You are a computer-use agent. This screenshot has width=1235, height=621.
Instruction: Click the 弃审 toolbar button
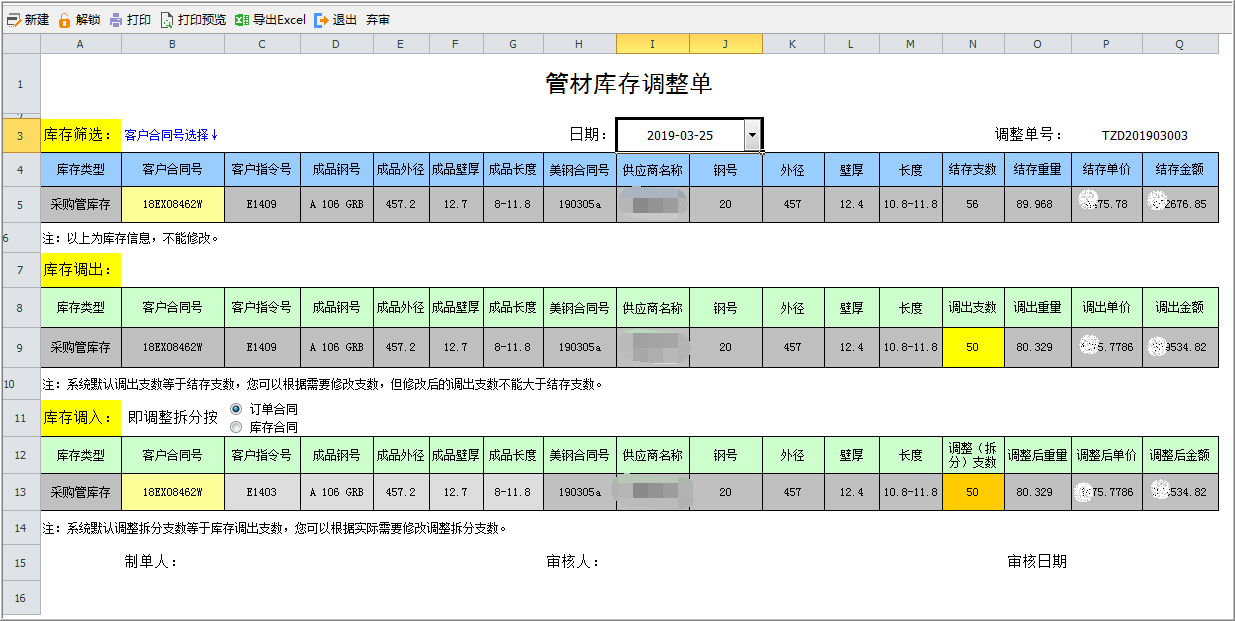[x=378, y=20]
